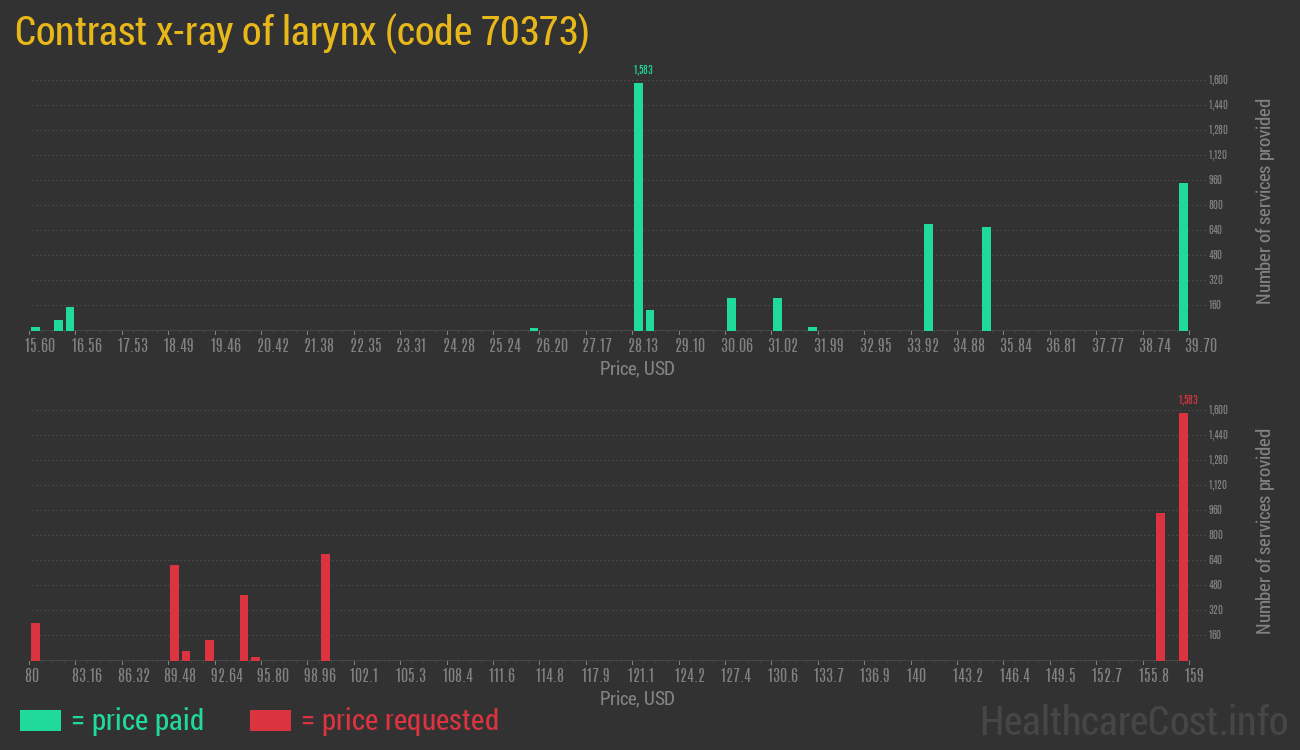Click the red 1,583 value label

click(x=1187, y=400)
